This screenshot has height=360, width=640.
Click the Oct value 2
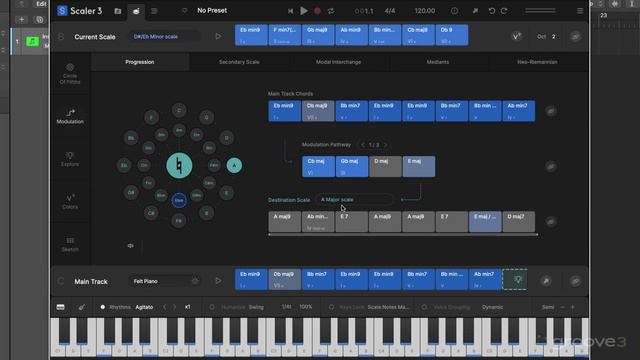pyautogui.click(x=553, y=36)
